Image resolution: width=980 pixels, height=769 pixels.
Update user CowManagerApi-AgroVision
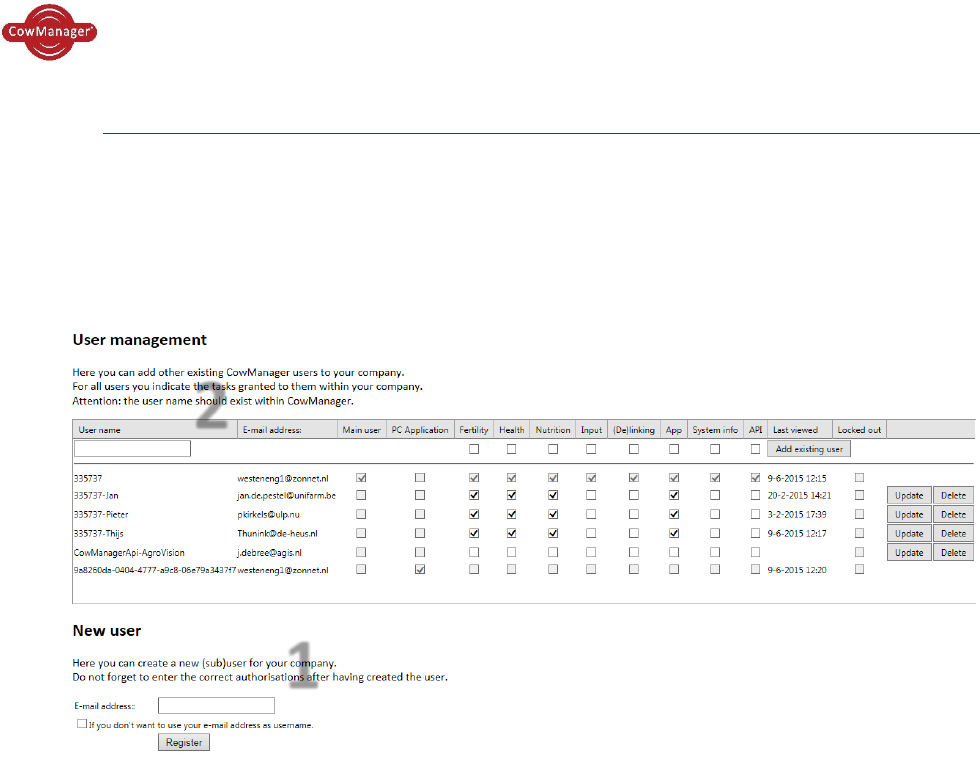pyautogui.click(x=909, y=553)
